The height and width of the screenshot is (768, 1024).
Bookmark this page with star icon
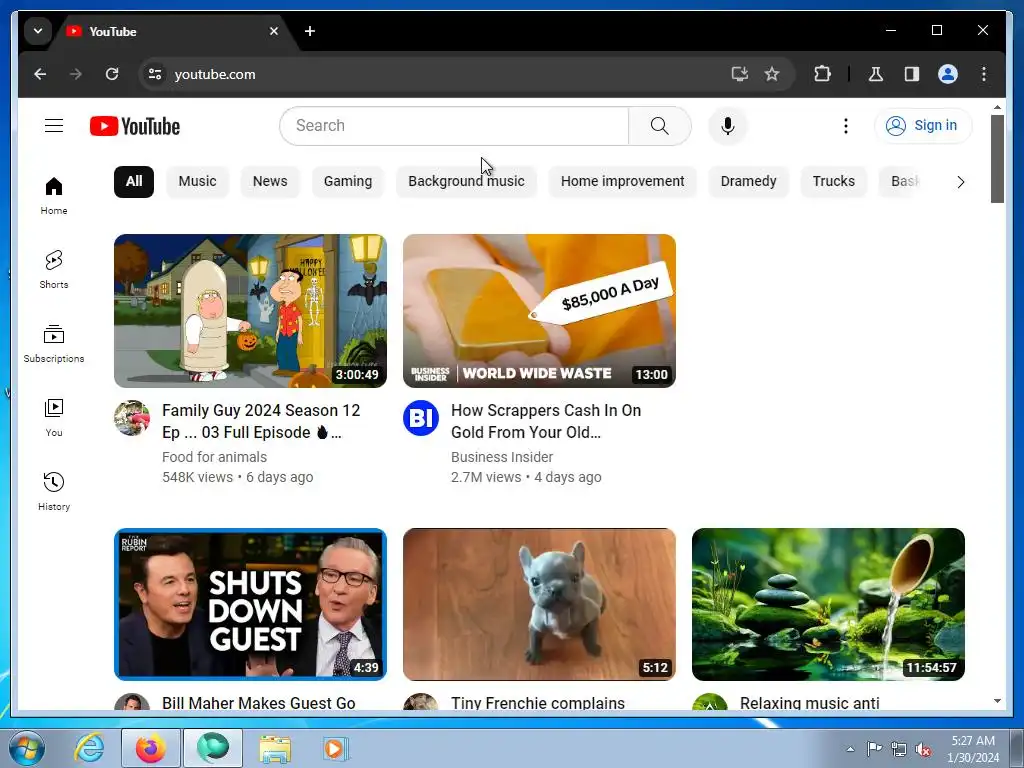(772, 74)
